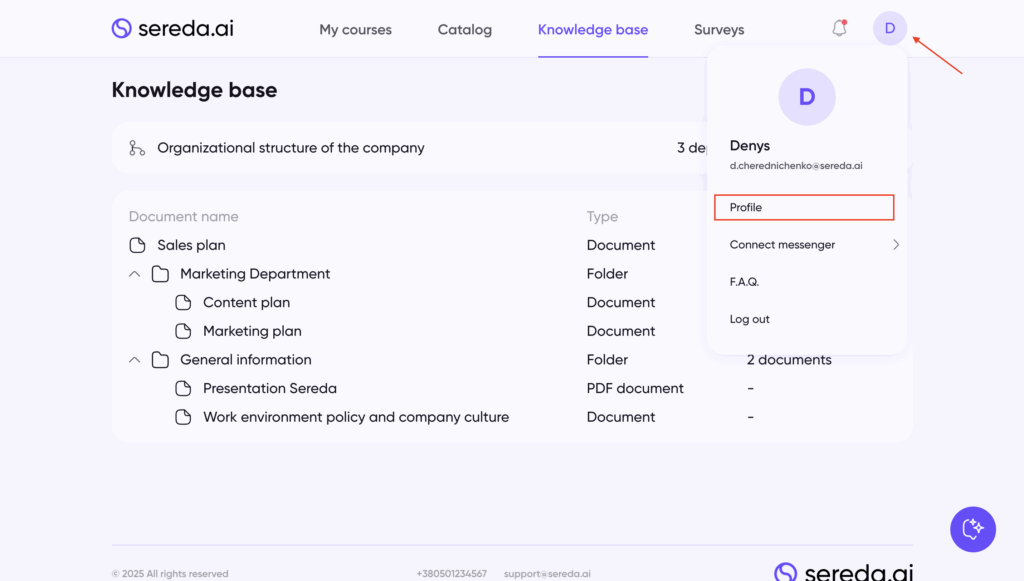Open the Content plan document
1024x581 pixels.
click(x=246, y=302)
